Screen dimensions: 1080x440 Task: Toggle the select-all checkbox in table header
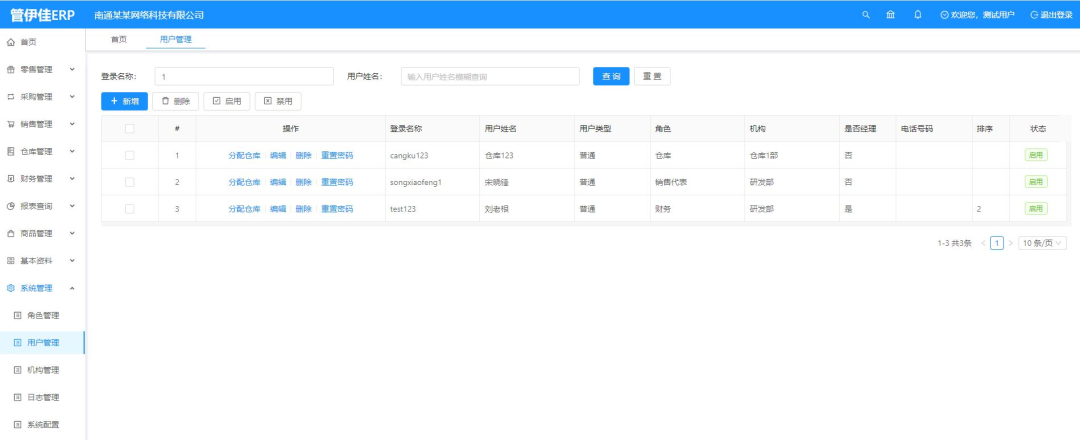pos(129,128)
